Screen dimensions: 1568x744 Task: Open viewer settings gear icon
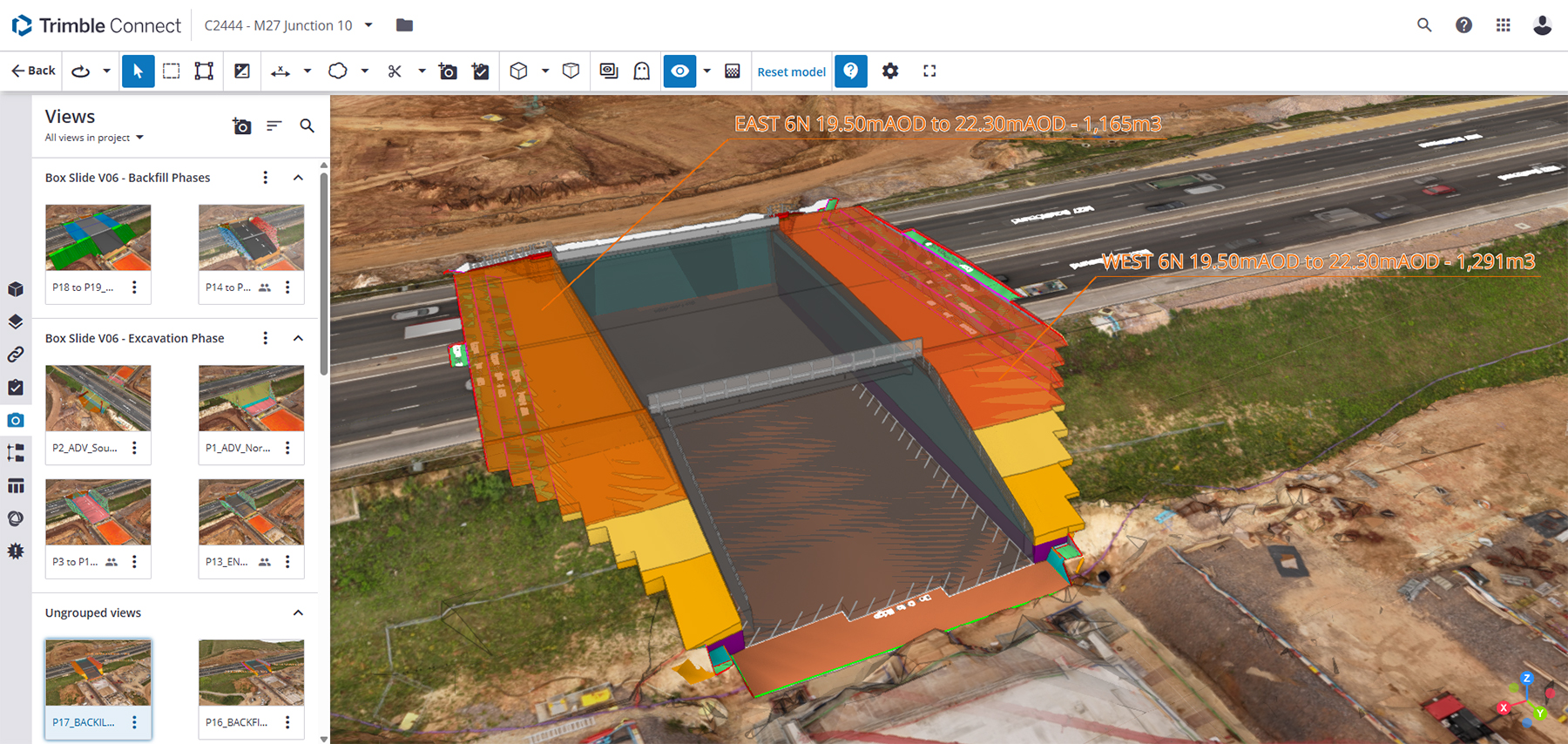click(889, 71)
